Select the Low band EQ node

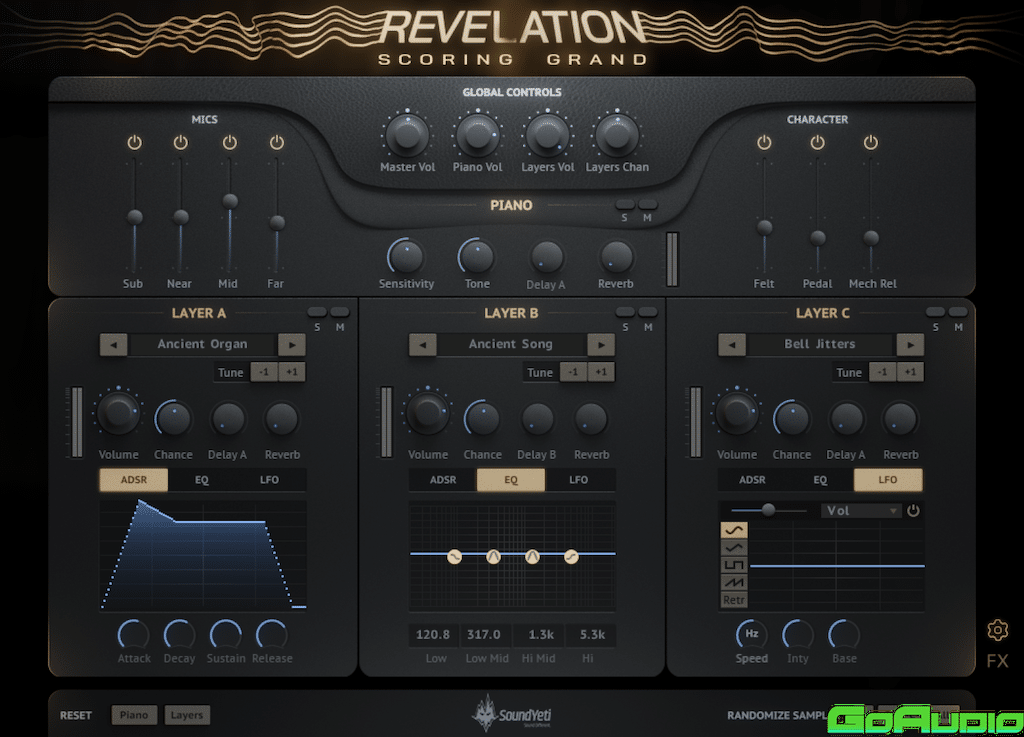click(x=455, y=556)
